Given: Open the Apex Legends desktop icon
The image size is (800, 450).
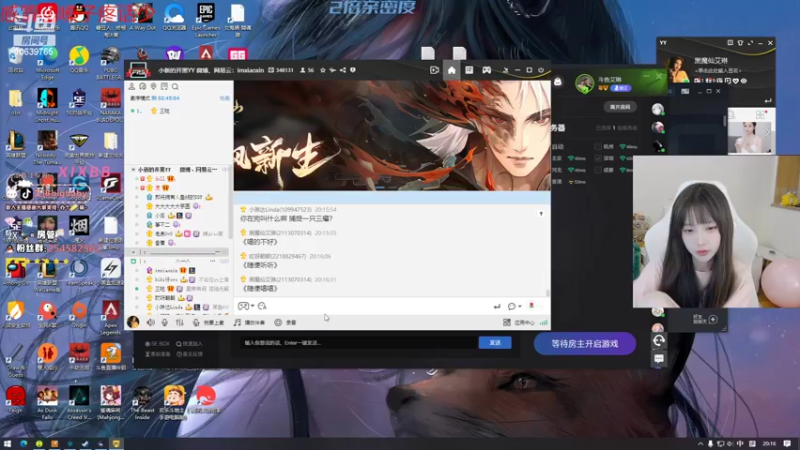Looking at the screenshot, I should [111, 317].
